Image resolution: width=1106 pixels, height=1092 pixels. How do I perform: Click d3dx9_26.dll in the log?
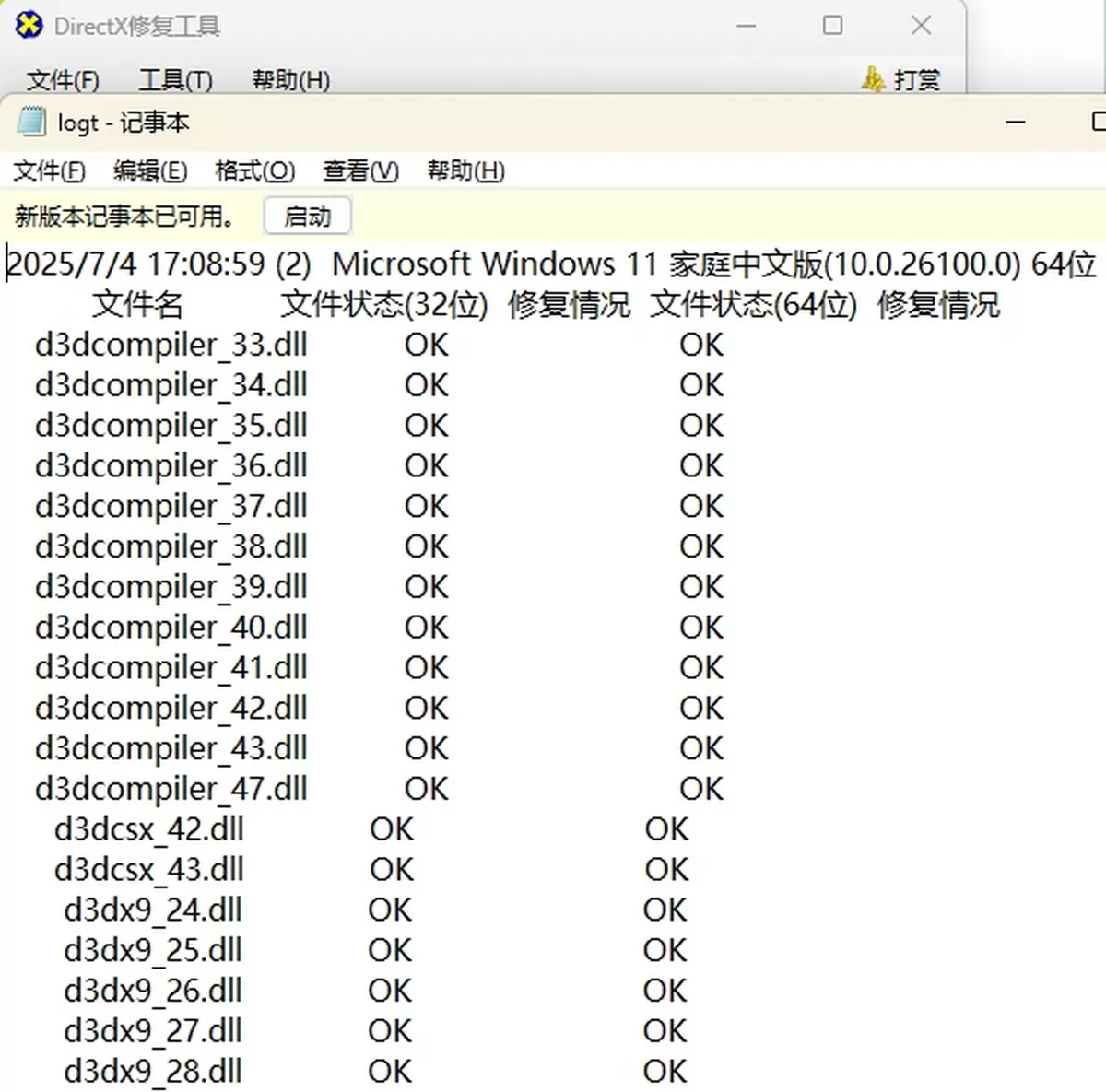point(153,992)
